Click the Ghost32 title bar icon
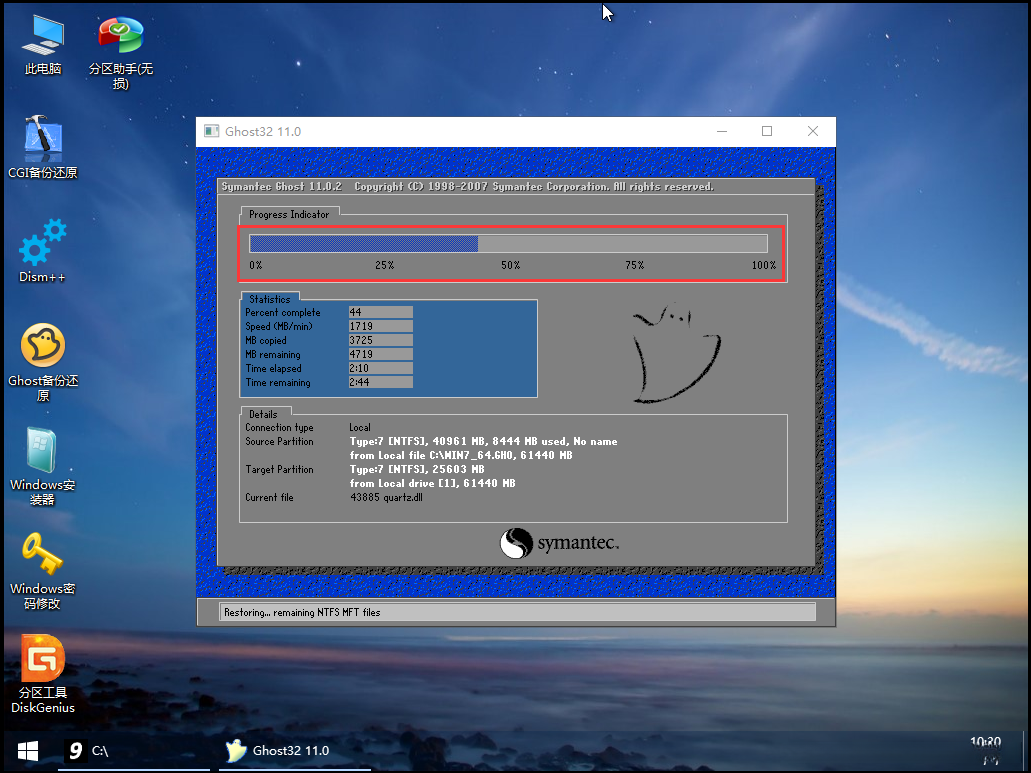The height and width of the screenshot is (773, 1031). [x=211, y=131]
